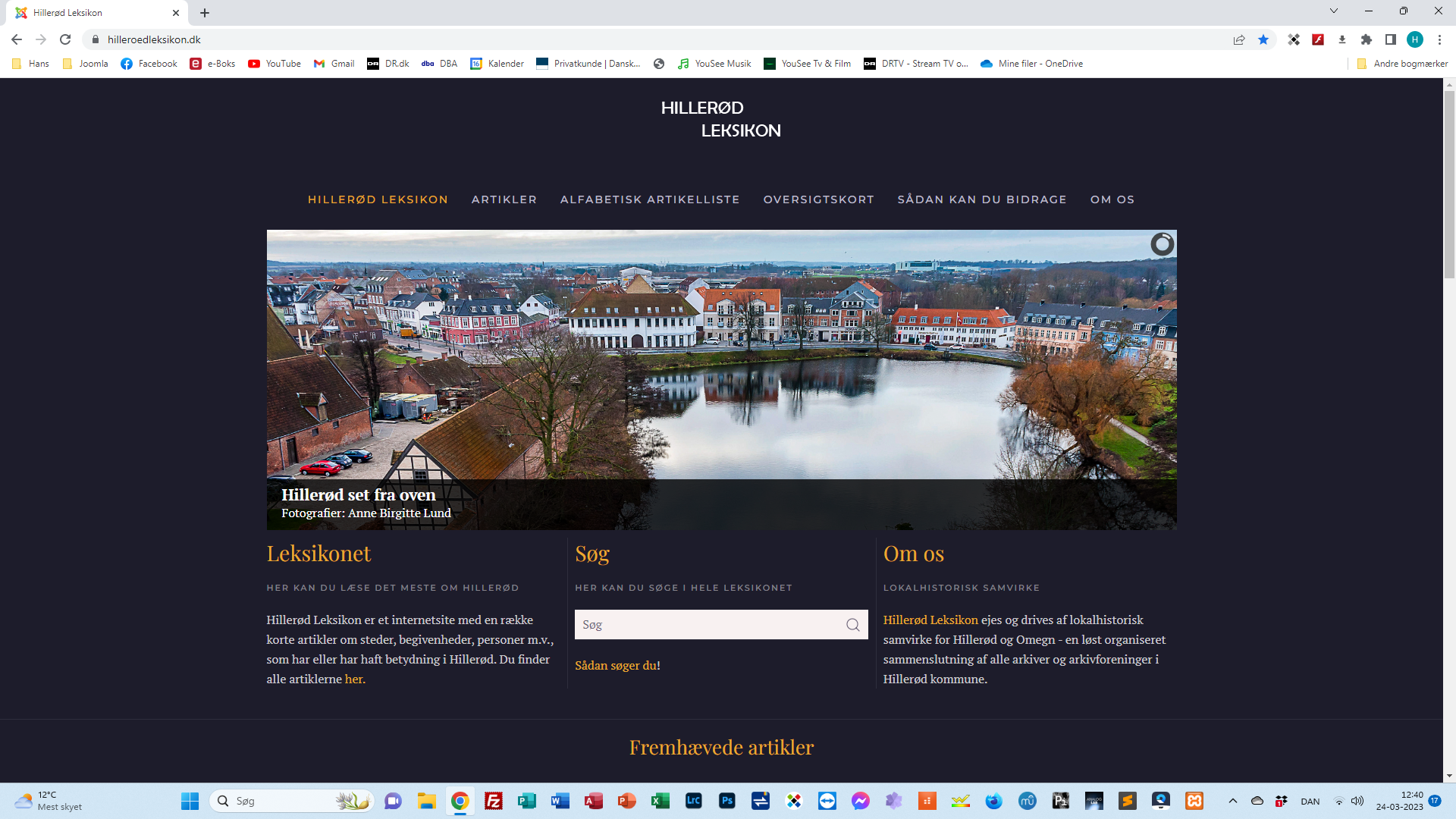Open the profile avatar H
Screen dimensions: 1456x819
point(1415,39)
